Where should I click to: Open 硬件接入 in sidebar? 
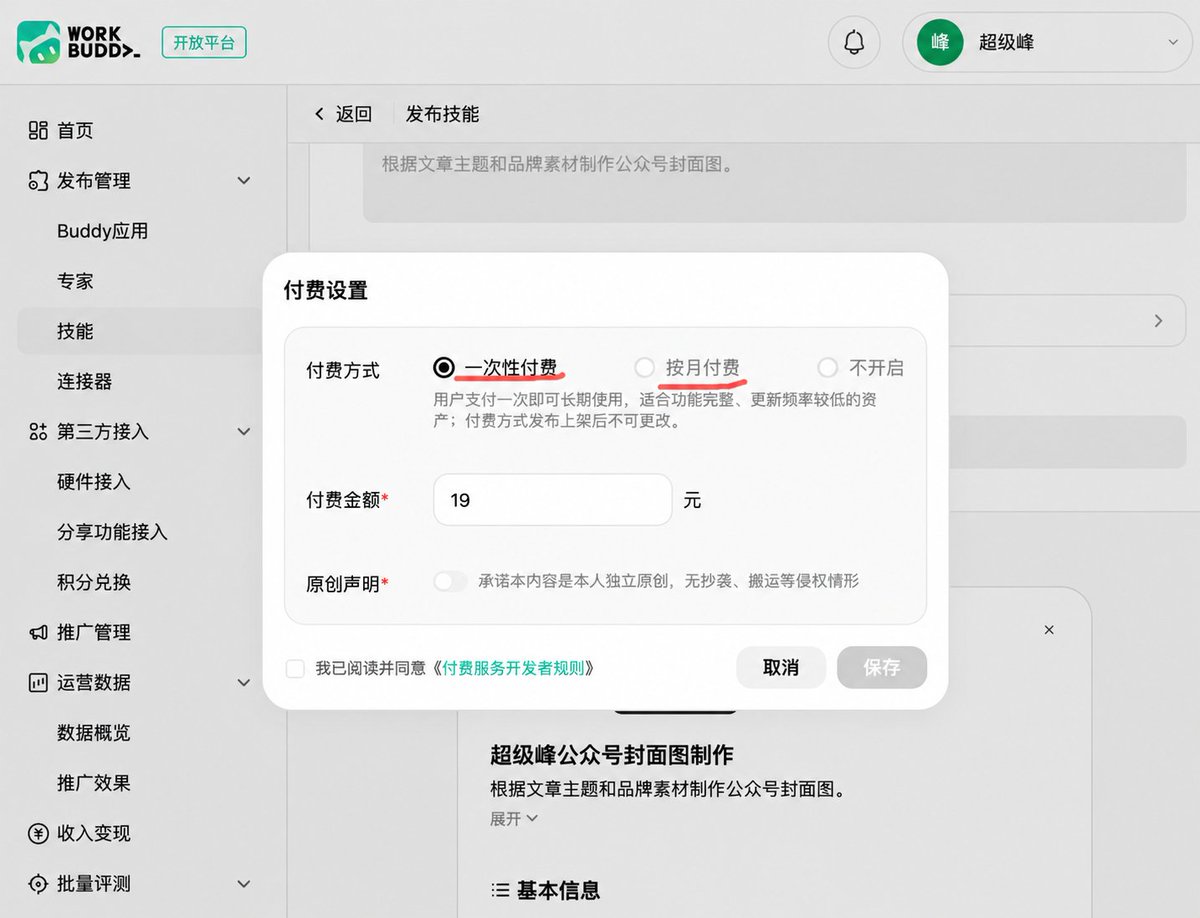[x=94, y=482]
